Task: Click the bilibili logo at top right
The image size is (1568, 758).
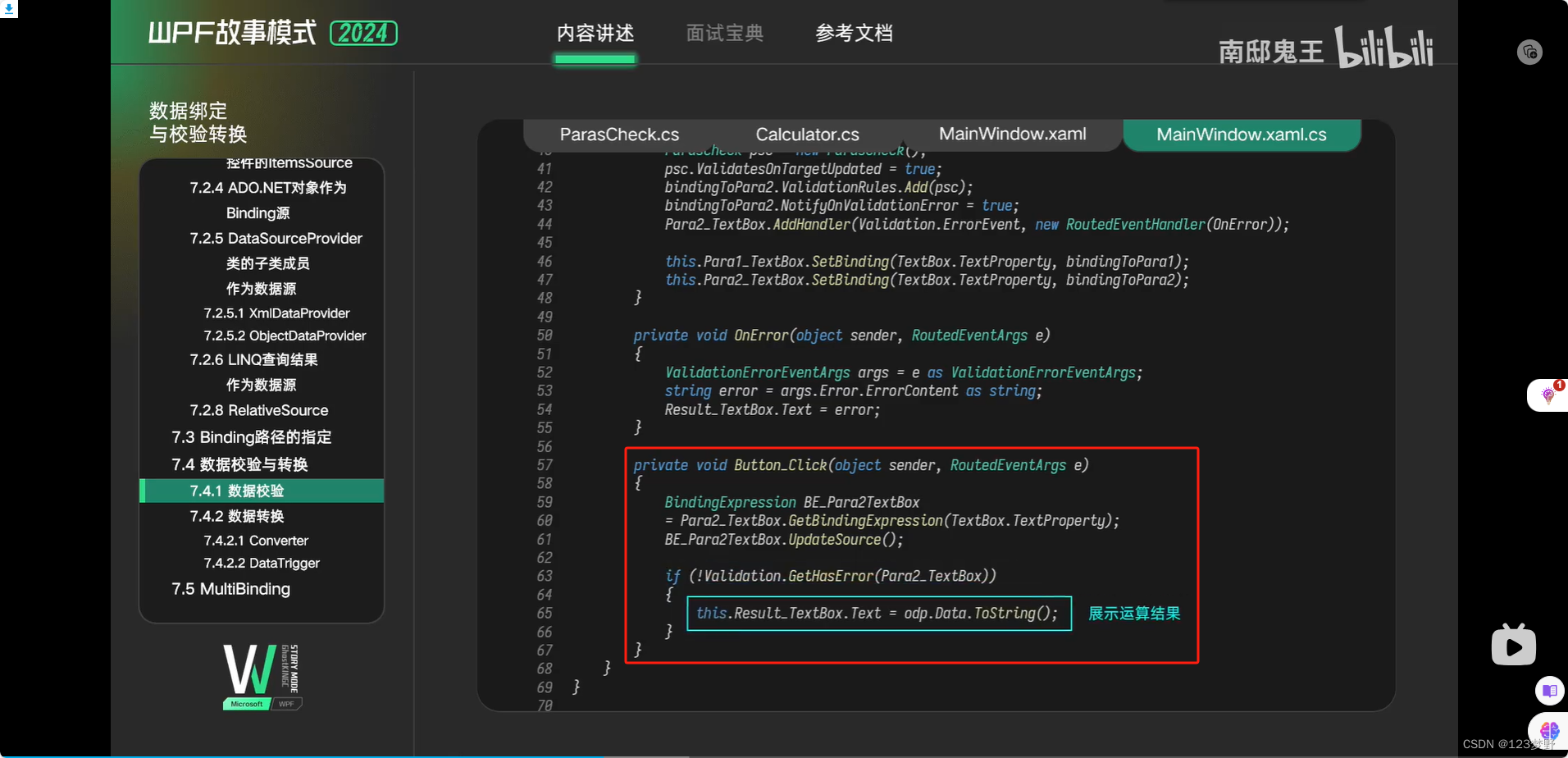Action: 1383,47
